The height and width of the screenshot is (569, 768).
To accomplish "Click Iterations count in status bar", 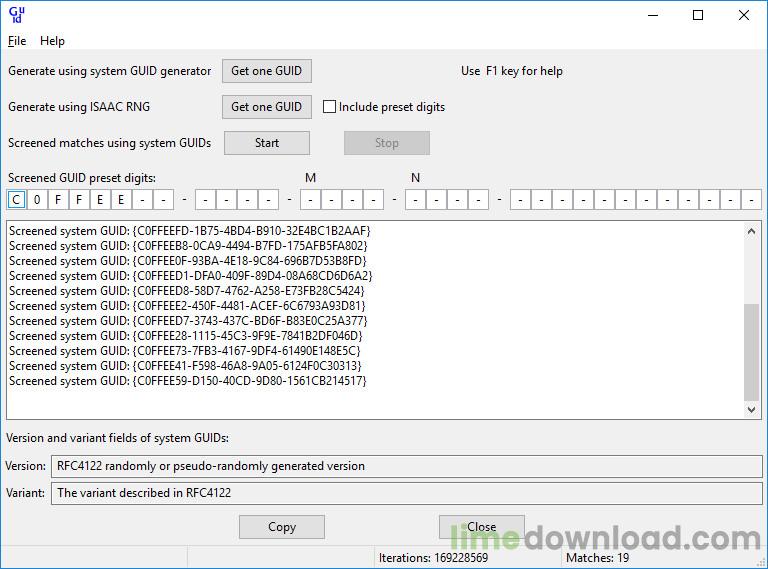I will click(x=433, y=558).
